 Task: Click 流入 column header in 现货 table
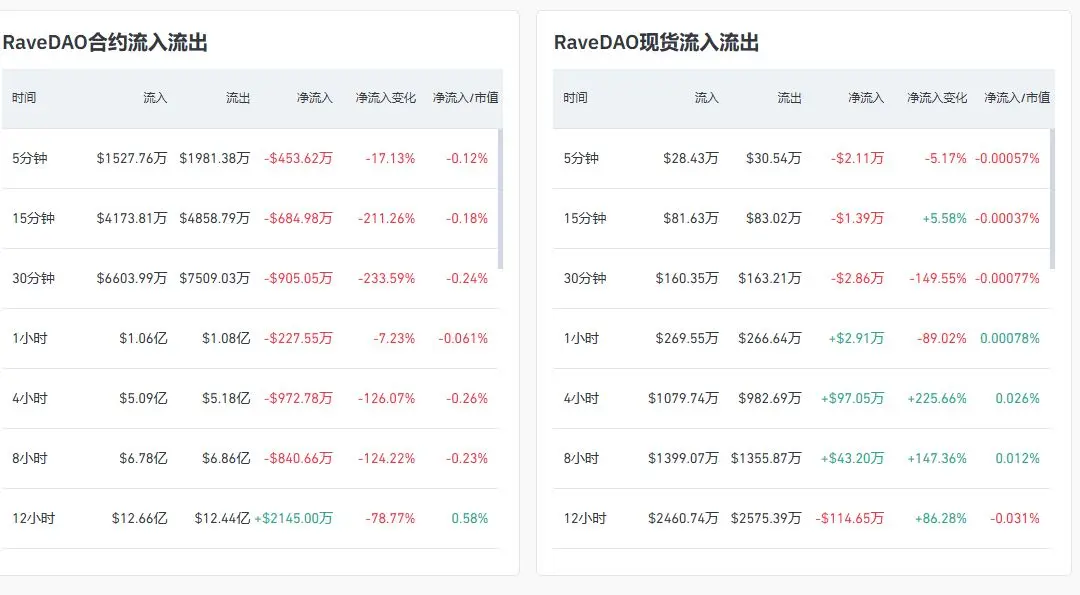(706, 98)
